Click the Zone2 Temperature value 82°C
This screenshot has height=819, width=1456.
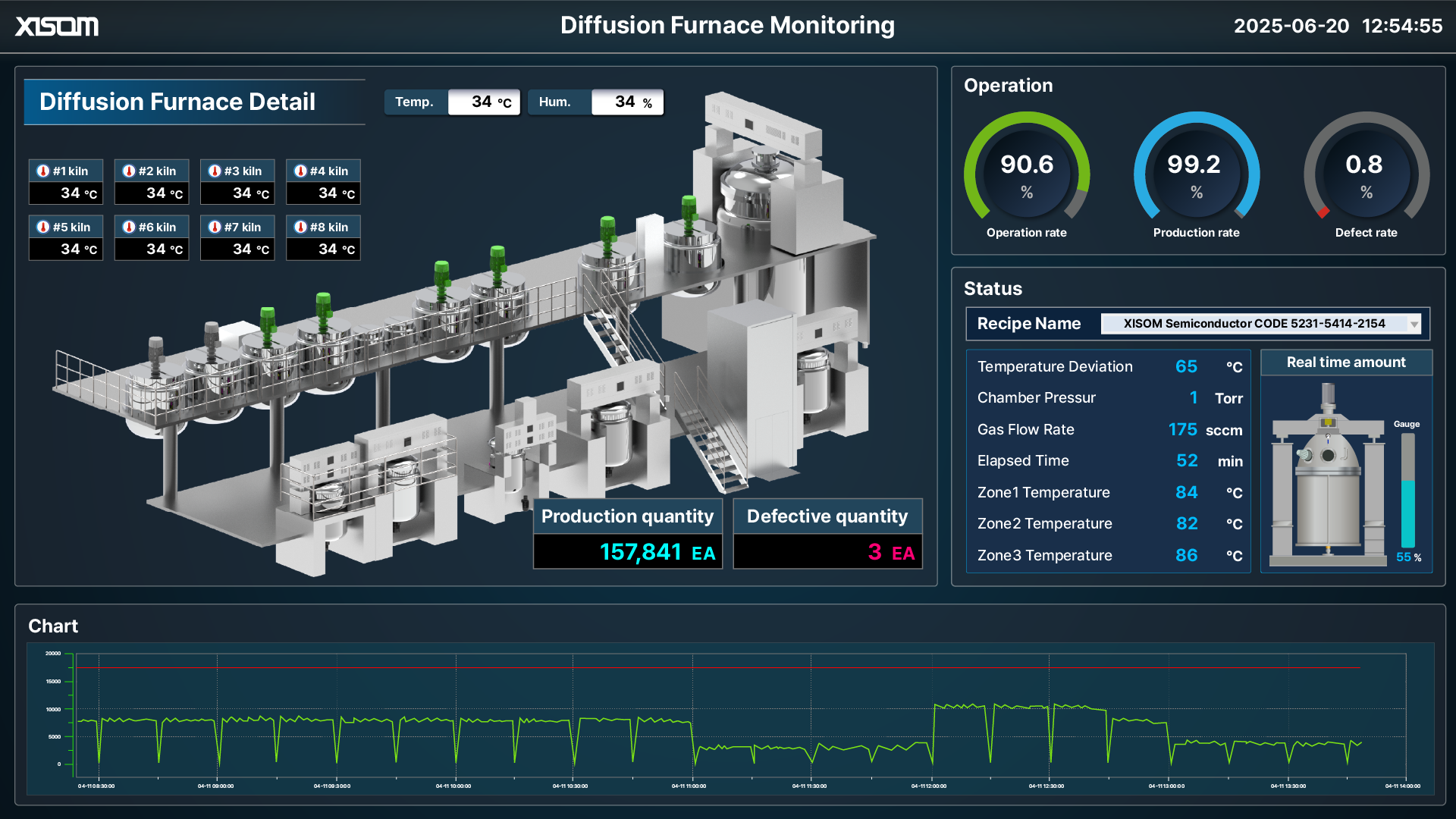tap(1187, 523)
